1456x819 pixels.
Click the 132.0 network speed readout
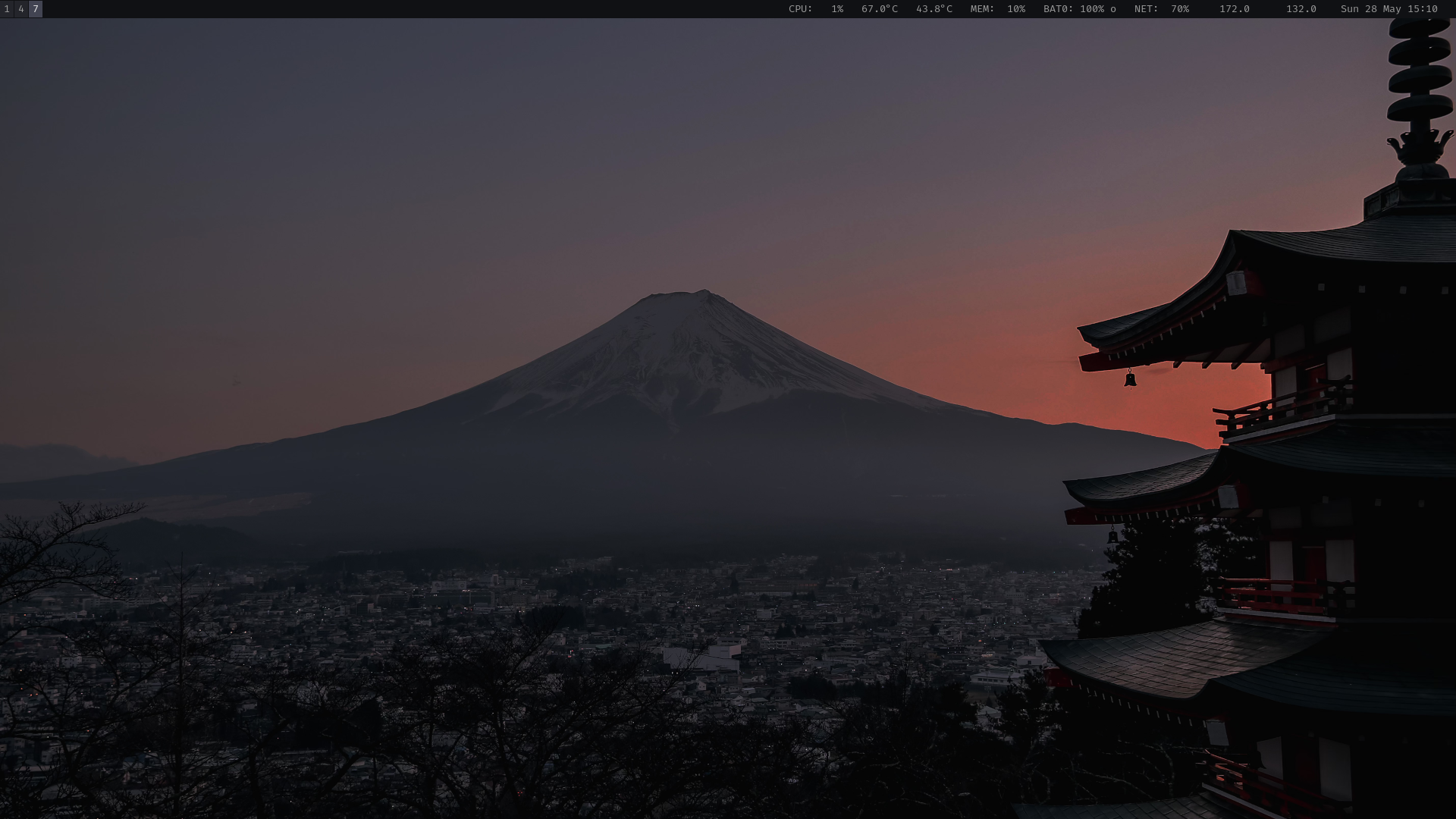click(1301, 9)
